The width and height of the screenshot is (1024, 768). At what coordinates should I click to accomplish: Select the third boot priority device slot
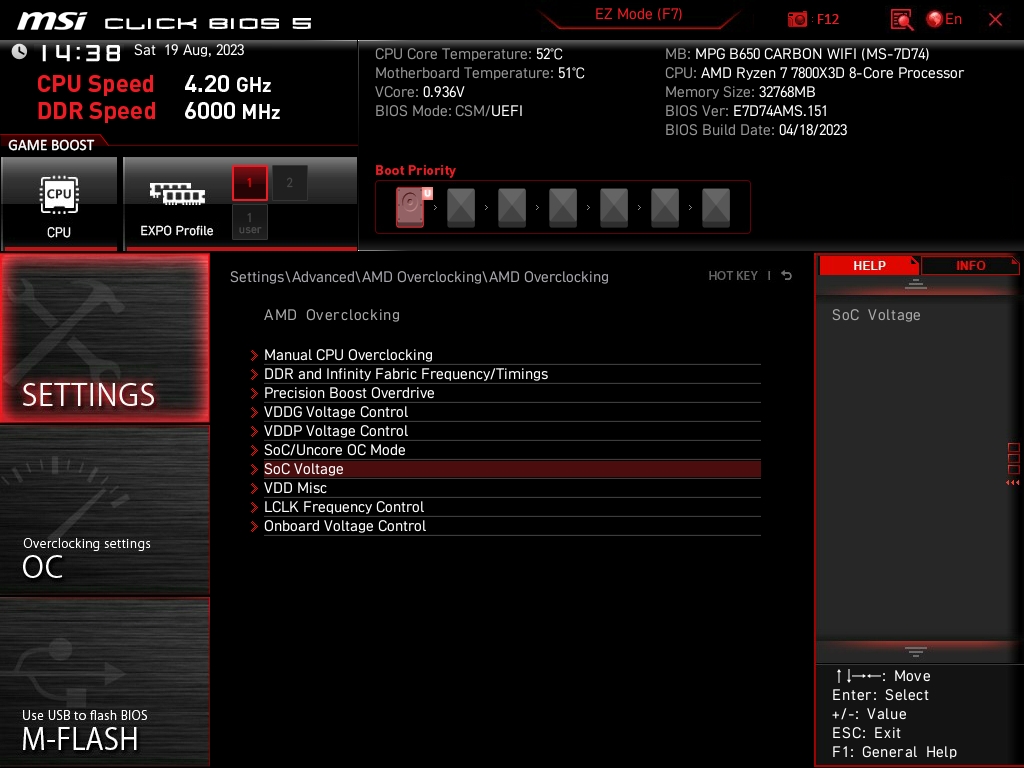[x=512, y=208]
